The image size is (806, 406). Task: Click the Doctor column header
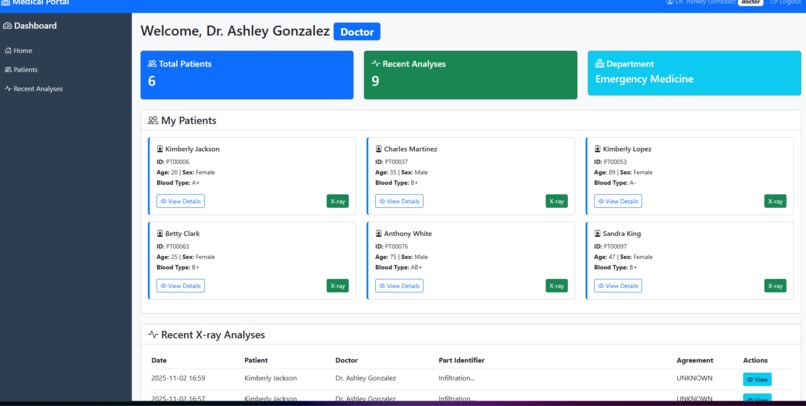point(346,360)
